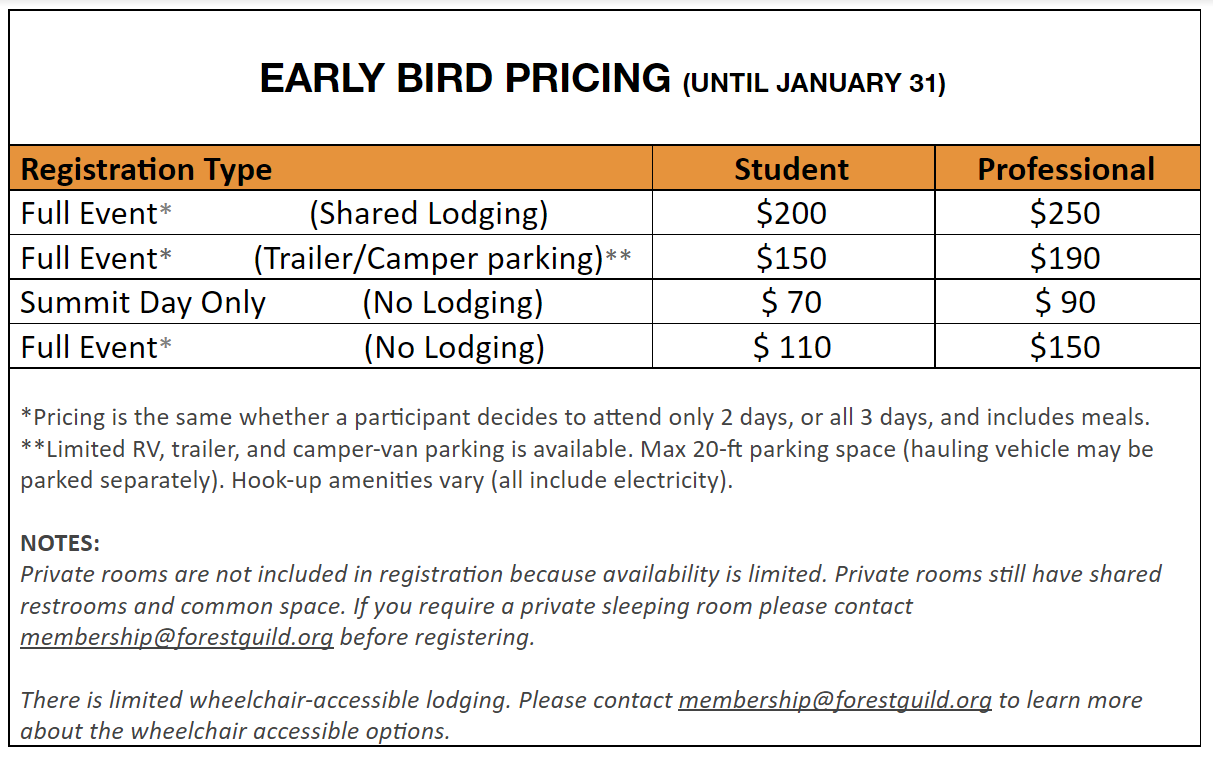This screenshot has width=1213, height=757.
Task: Click the Professional column header
Action: pyautogui.click(x=1066, y=169)
